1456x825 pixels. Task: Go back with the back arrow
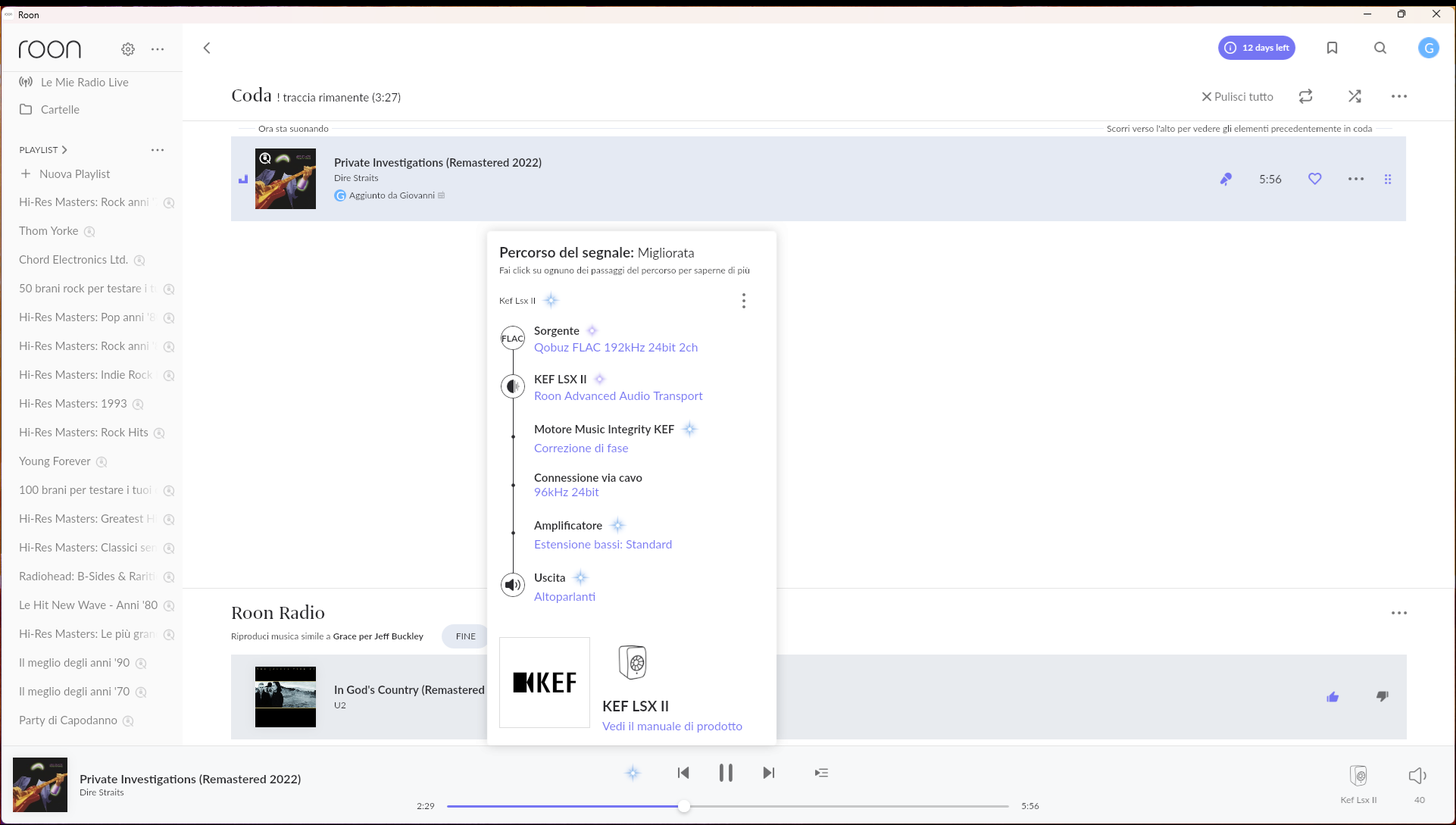click(x=207, y=48)
